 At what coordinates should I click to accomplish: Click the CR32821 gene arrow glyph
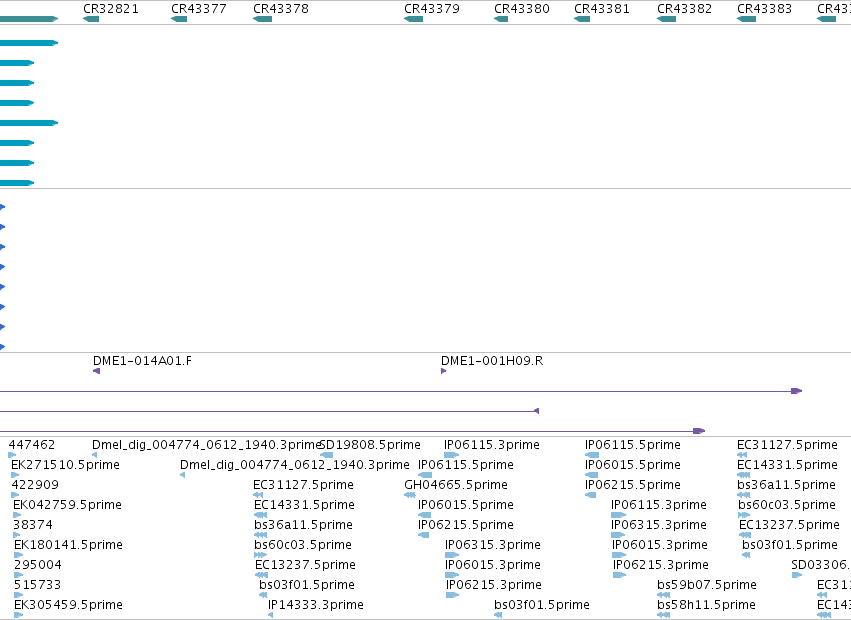point(91,19)
